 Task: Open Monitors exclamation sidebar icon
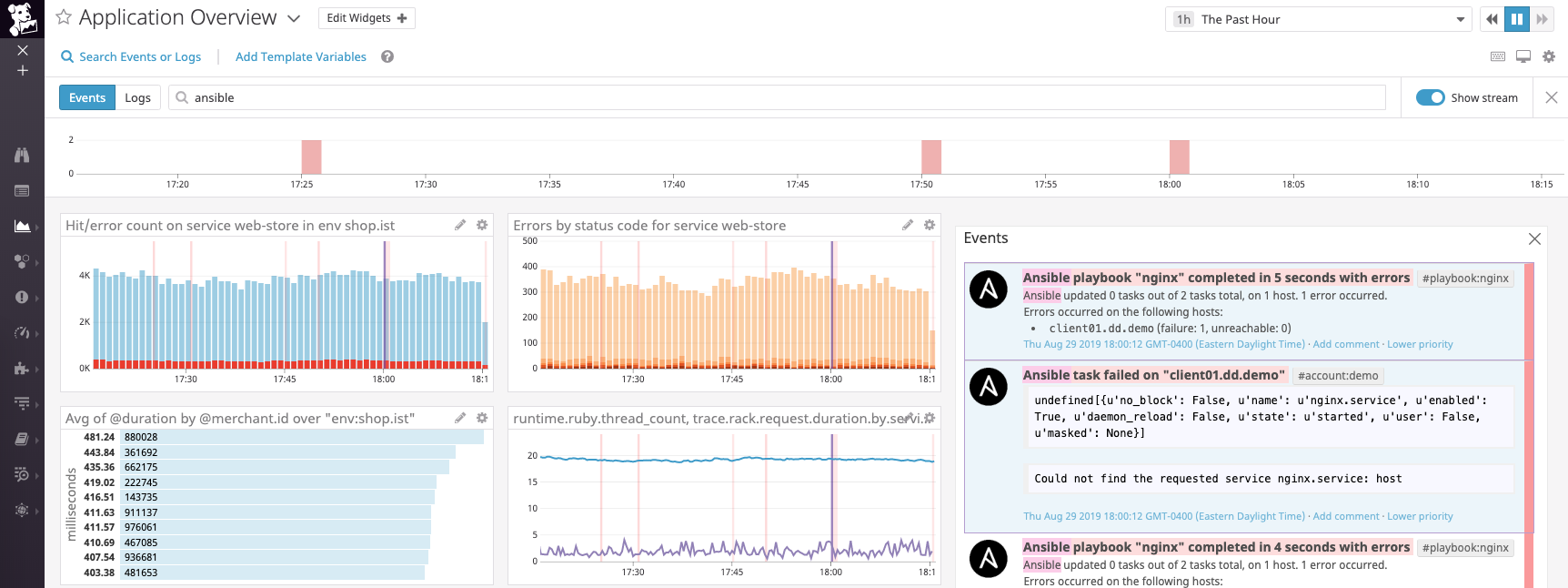(22, 297)
